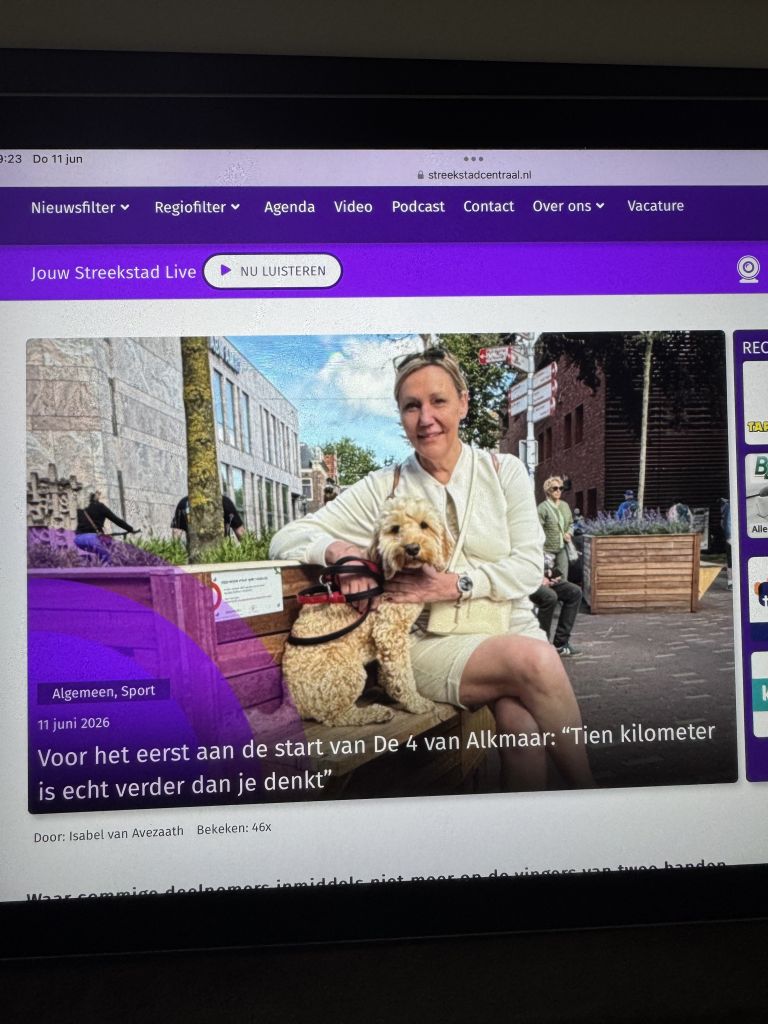Open the Over ons dropdown chevron
The height and width of the screenshot is (1024, 768).
click(x=600, y=206)
